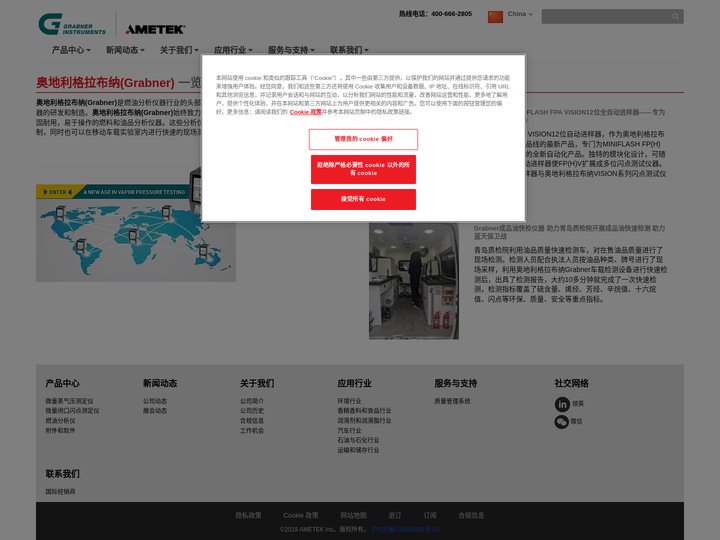Click 管理我的 cookie 偏好 button
Screen dimensions: 720x540
point(363,139)
